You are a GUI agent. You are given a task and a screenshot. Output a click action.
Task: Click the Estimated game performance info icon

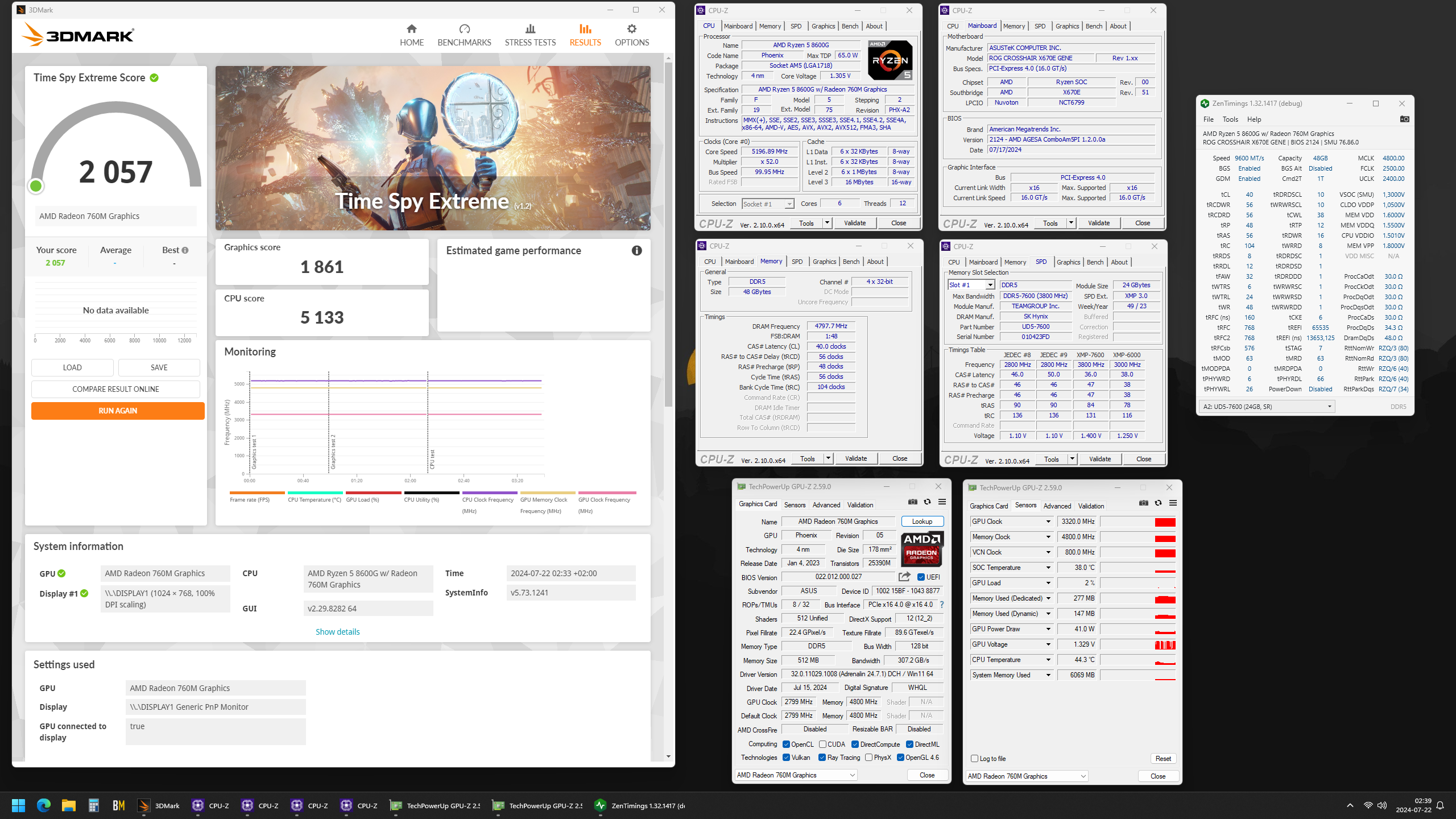coord(636,251)
